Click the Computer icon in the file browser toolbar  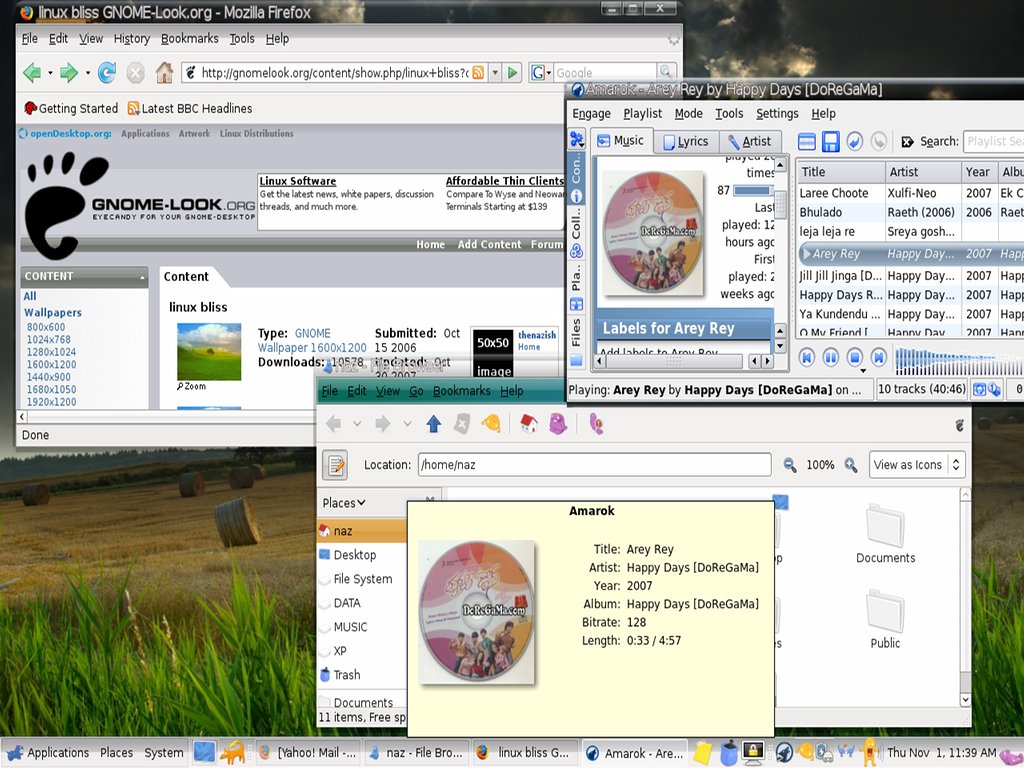[x=558, y=424]
